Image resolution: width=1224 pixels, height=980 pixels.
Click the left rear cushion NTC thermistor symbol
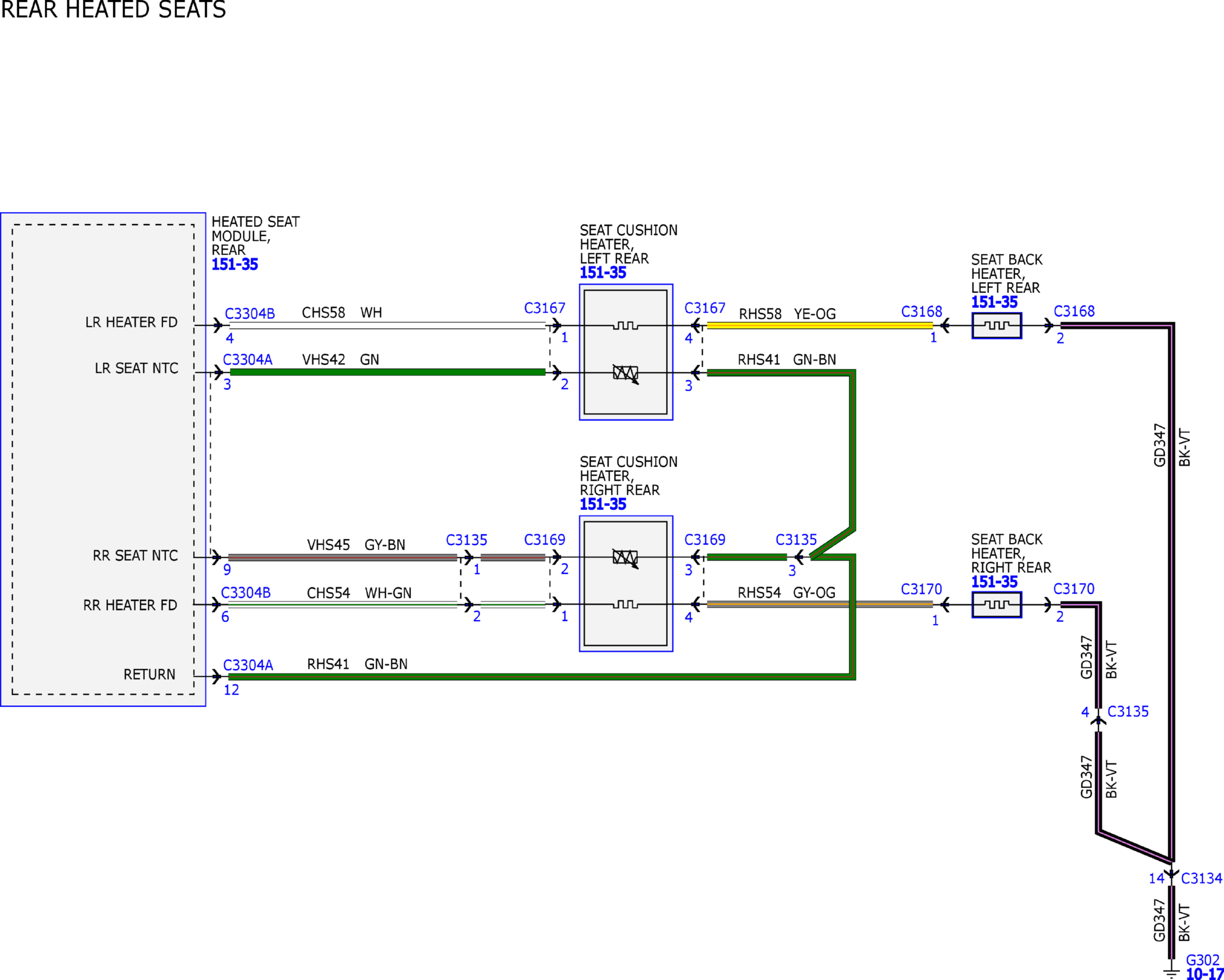625,373
